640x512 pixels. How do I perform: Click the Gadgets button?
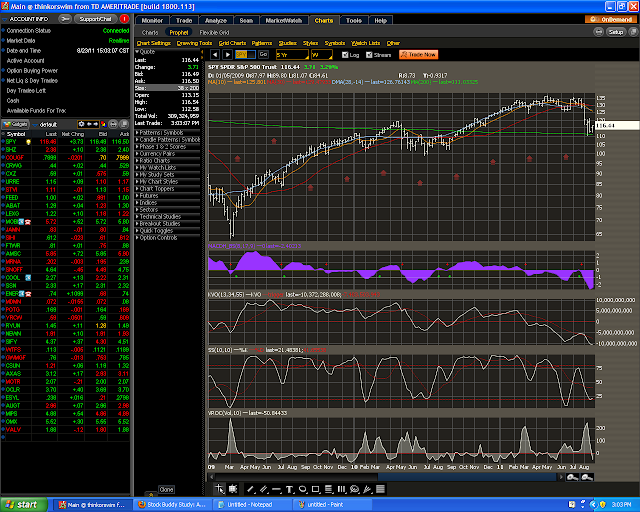[16, 124]
